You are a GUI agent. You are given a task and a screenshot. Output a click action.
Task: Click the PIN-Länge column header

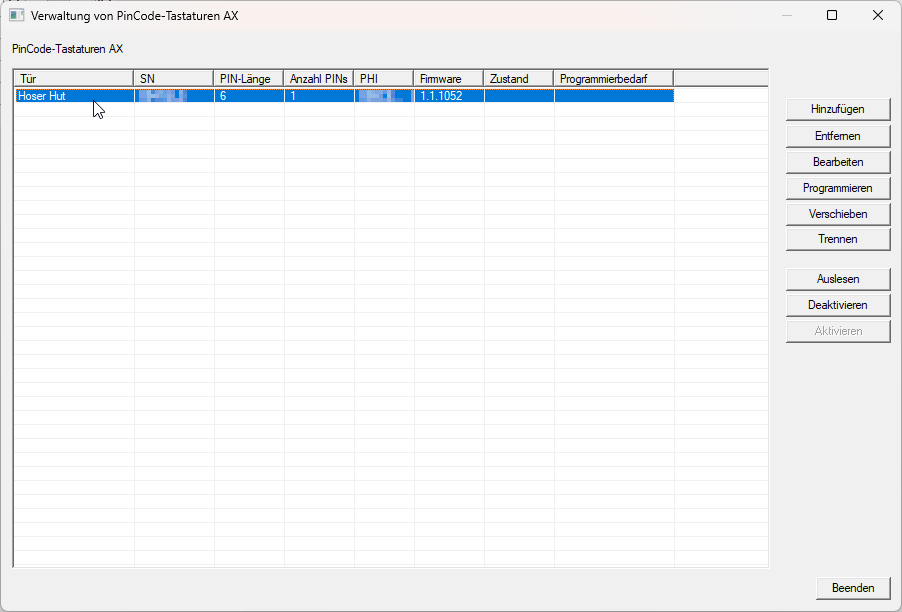point(249,79)
